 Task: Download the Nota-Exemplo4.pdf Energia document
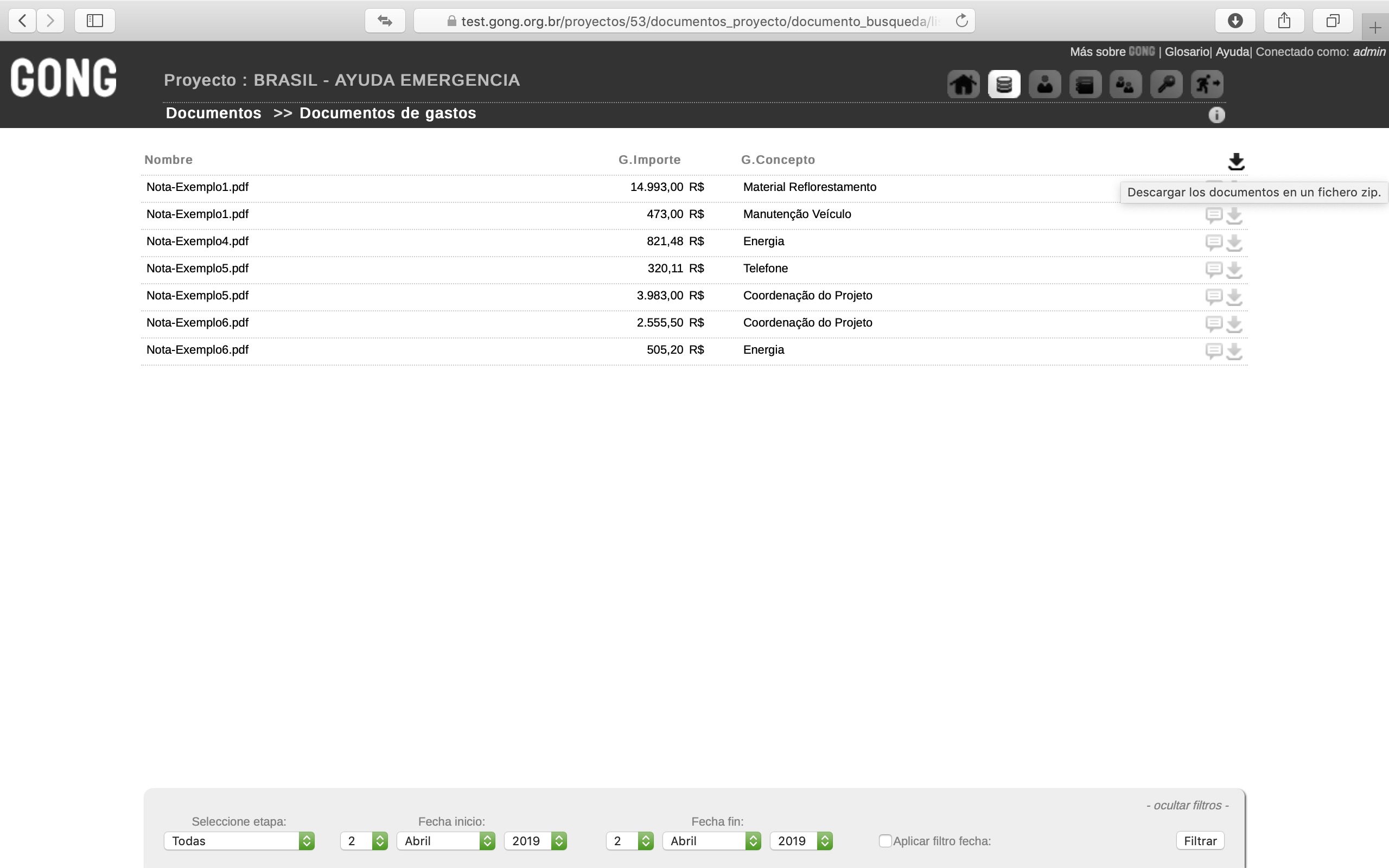click(x=1234, y=242)
